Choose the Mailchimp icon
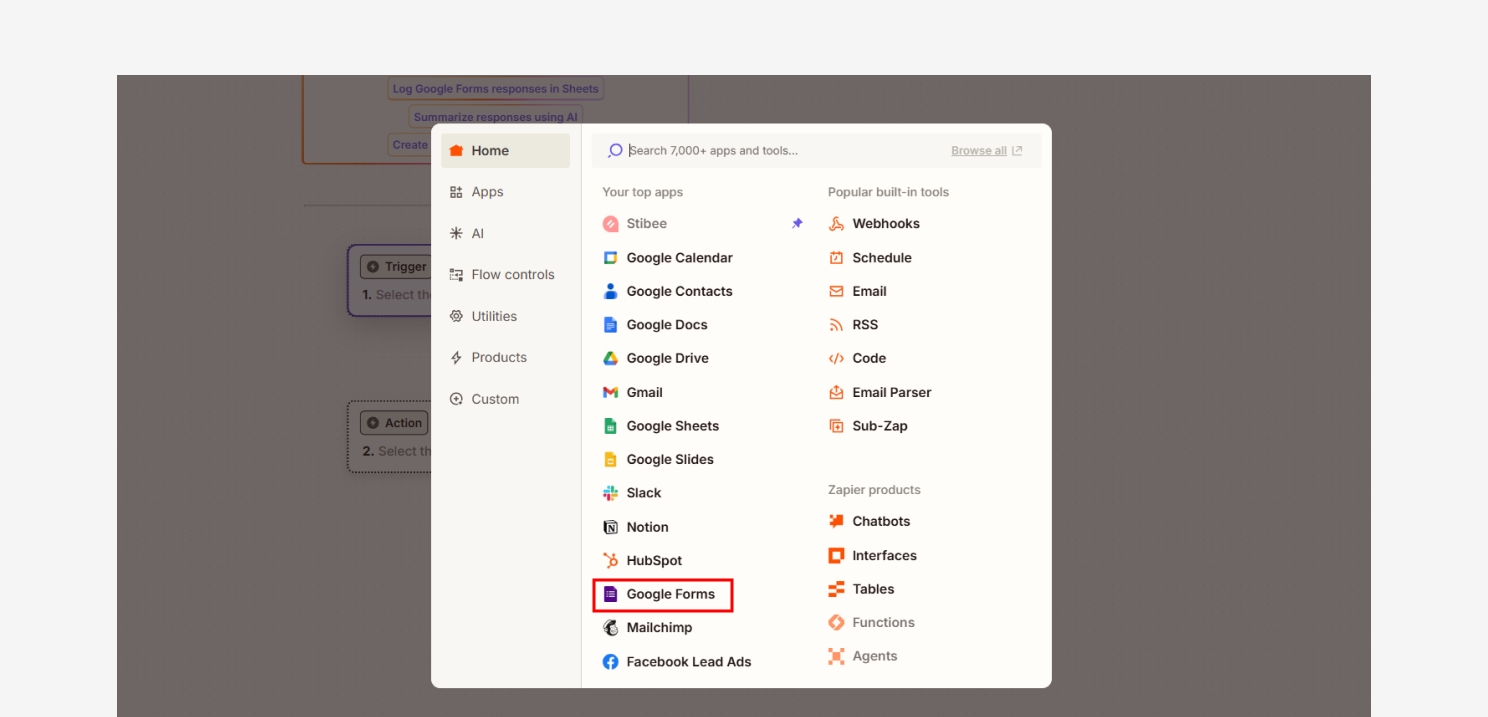This screenshot has width=1488, height=717. 611,628
